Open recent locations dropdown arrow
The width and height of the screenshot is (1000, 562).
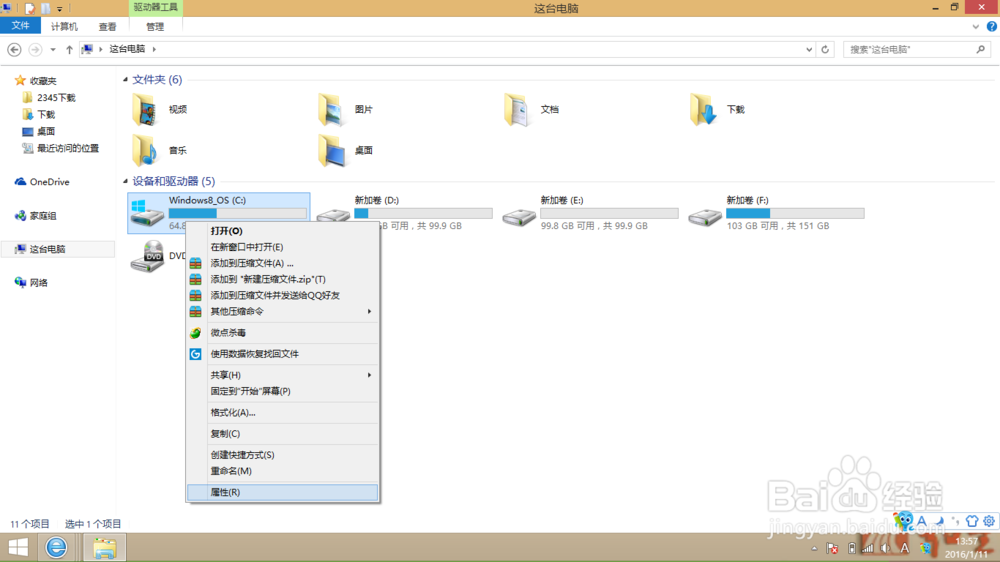pos(53,49)
